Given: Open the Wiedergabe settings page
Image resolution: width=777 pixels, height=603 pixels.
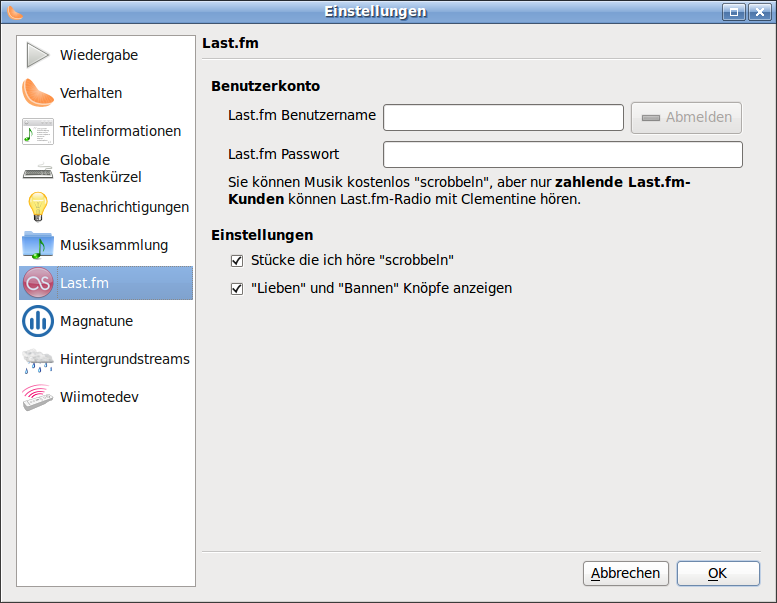Looking at the screenshot, I should [106, 55].
